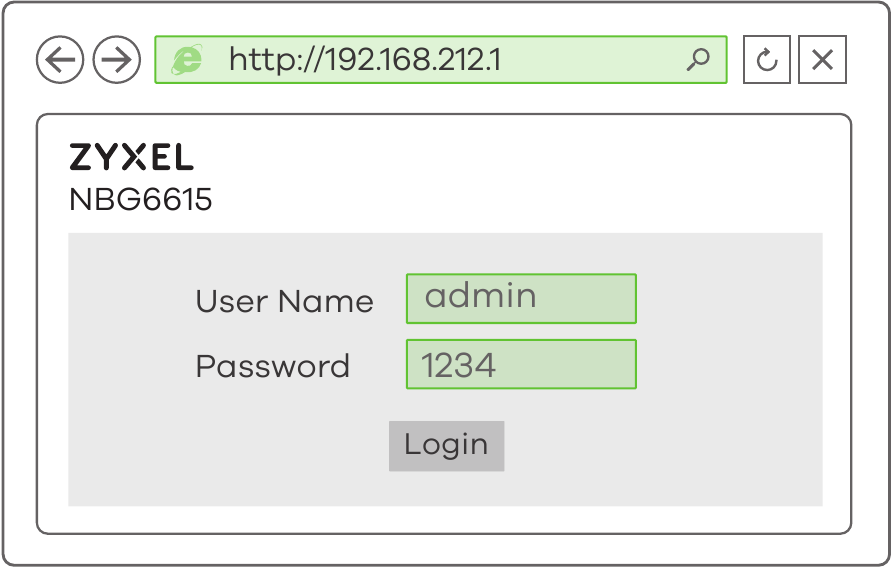
Task: Select the http://192.168.212.1 URL text
Action: tap(365, 60)
